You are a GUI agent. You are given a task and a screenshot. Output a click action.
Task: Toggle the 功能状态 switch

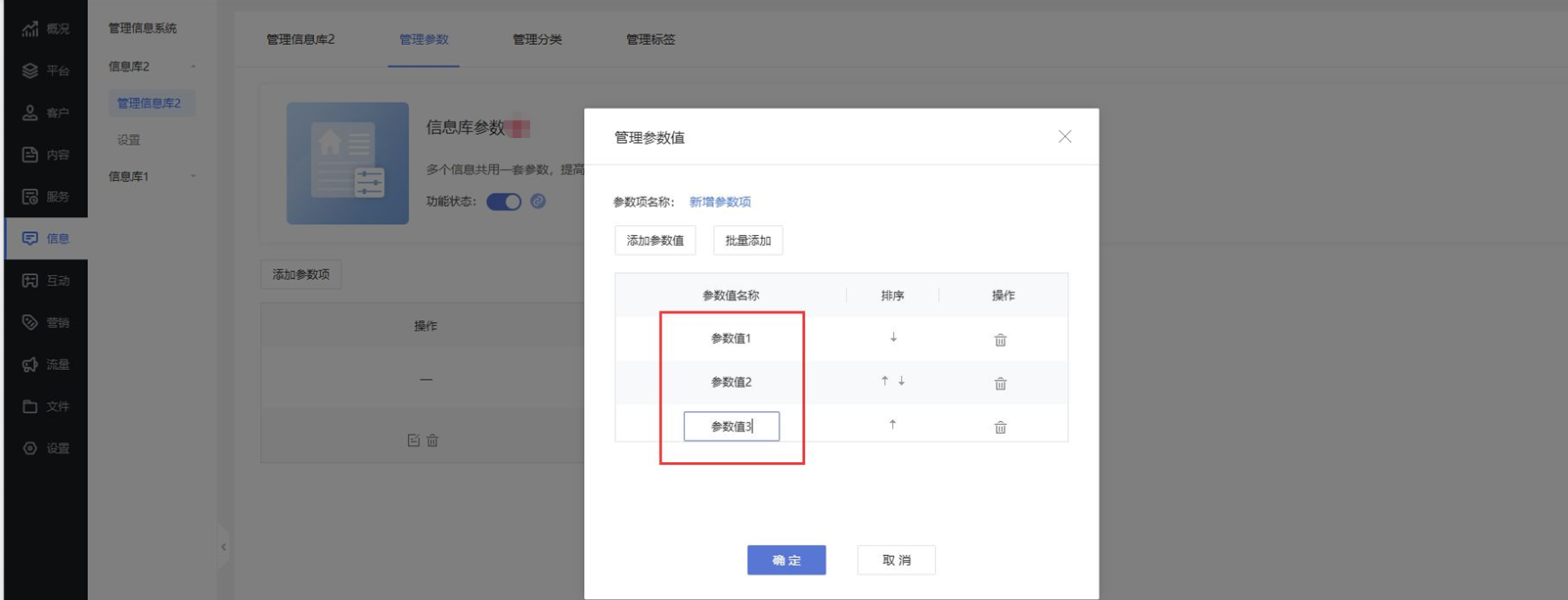pos(504,202)
